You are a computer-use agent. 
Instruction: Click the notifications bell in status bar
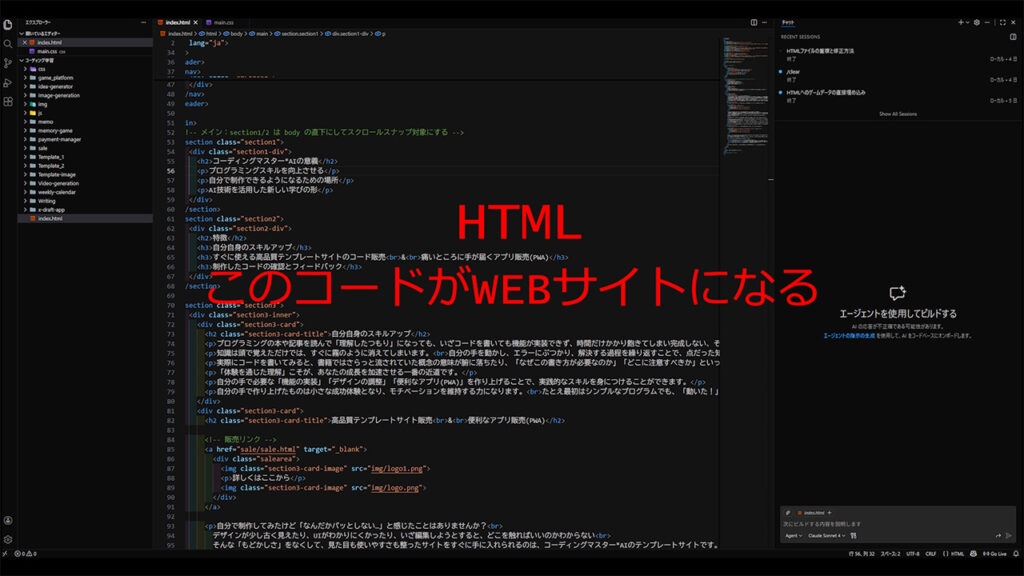(1013, 553)
